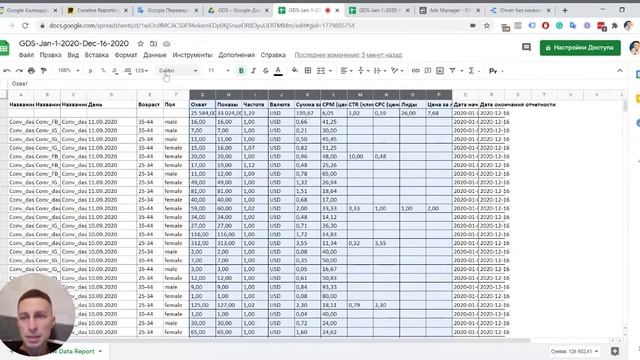Open the Формат menu
The width and height of the screenshot is (640, 360).
coord(126,55)
